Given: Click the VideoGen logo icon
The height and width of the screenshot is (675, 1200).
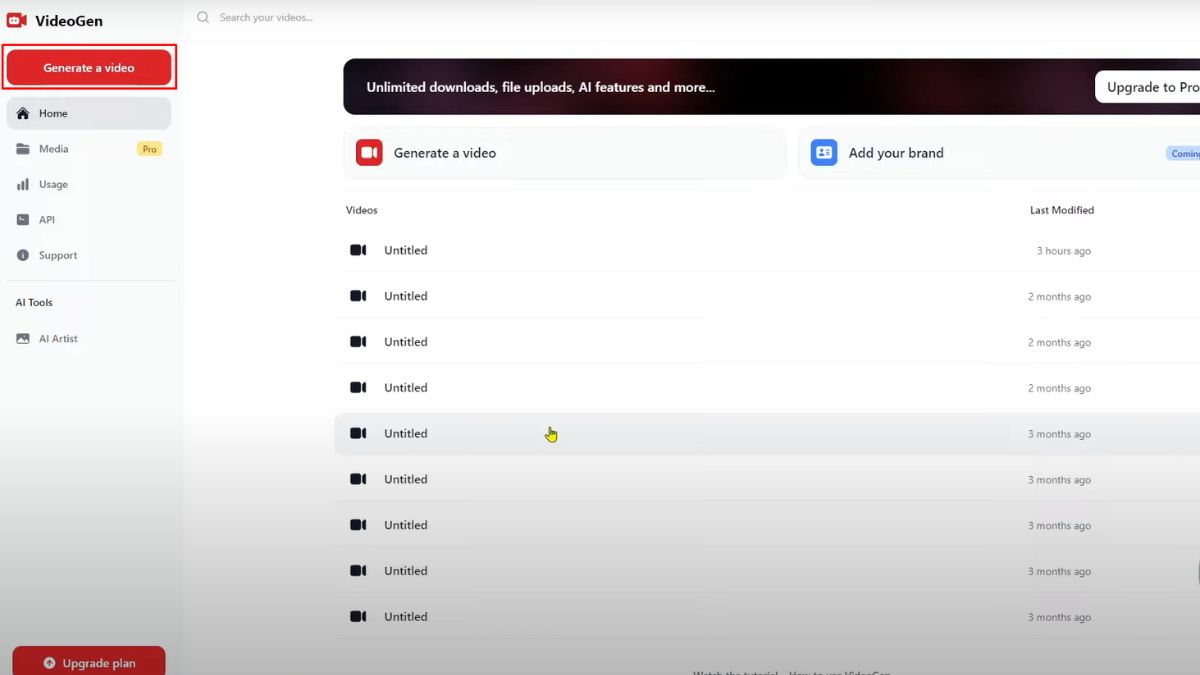Looking at the screenshot, I should coord(15,20).
